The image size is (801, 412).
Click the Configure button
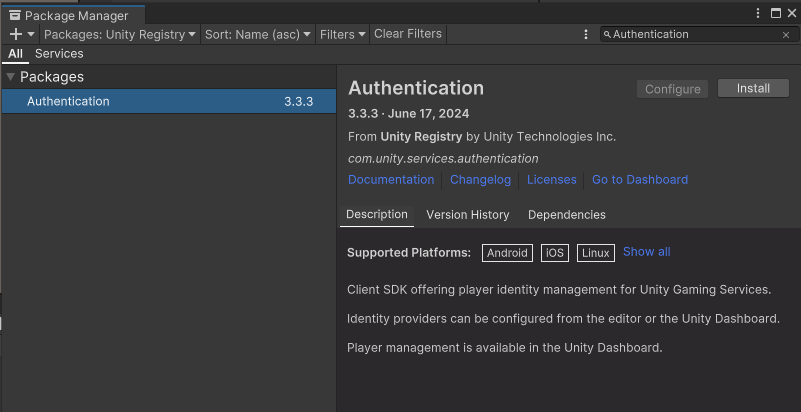click(x=672, y=89)
